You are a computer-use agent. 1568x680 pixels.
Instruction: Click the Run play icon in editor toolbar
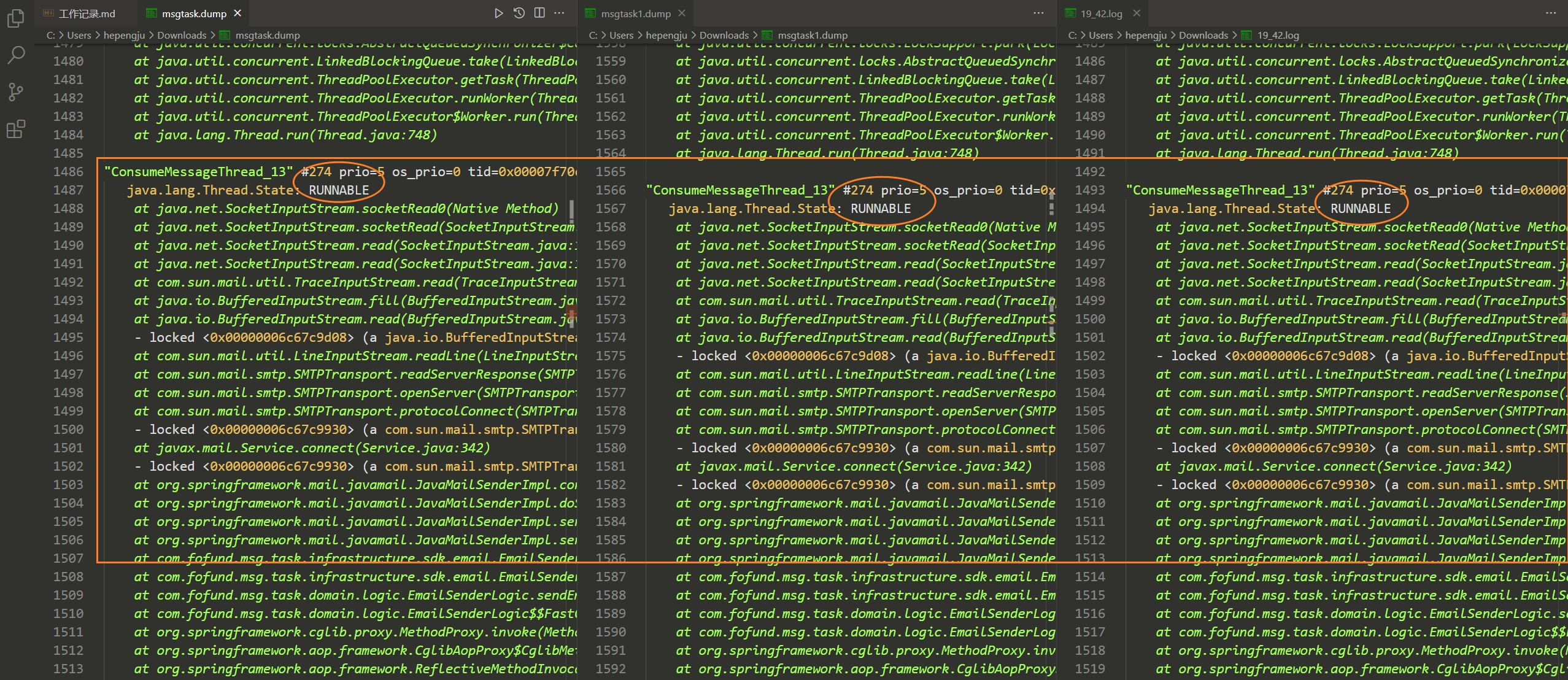[x=498, y=13]
